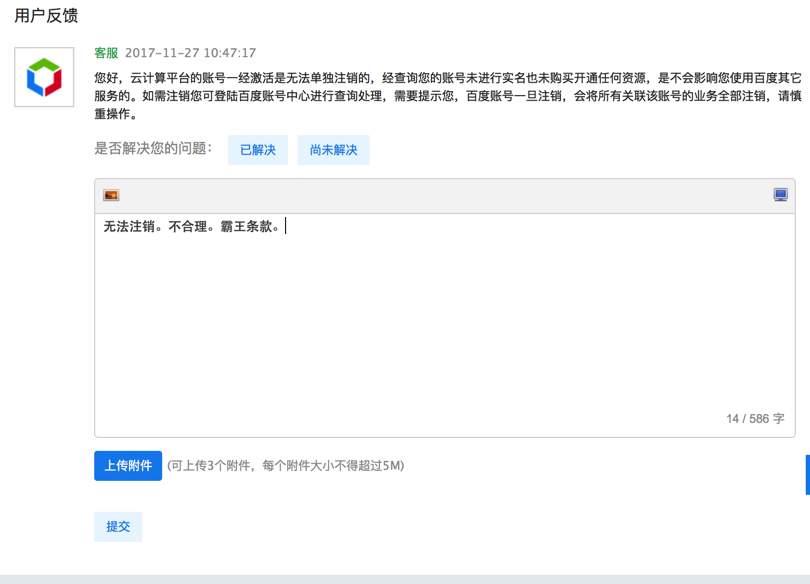This screenshot has height=584, width=810.
Task: Mark the issue as 已解决
Action: coord(258,150)
